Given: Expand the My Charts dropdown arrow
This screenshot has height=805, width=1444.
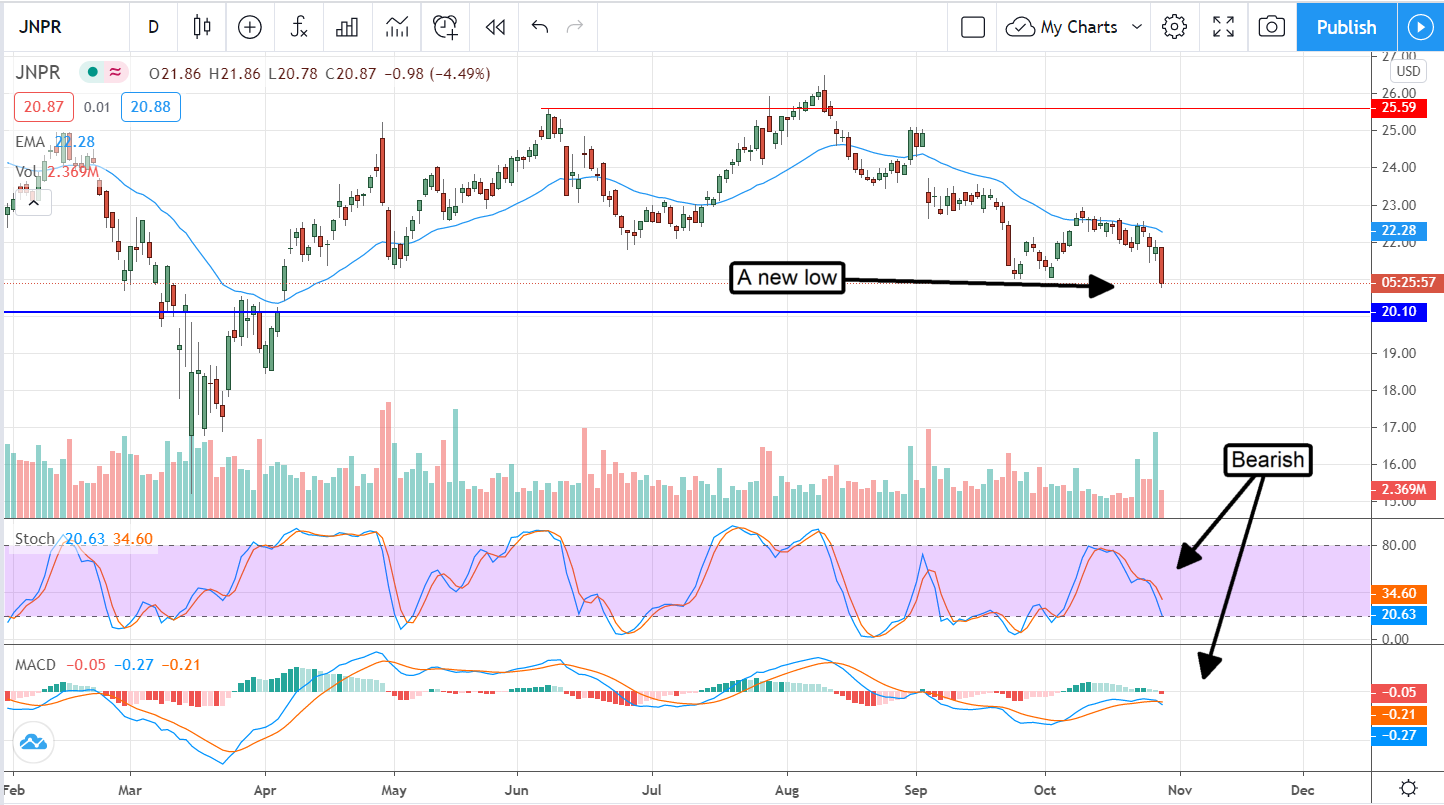Looking at the screenshot, I should 1136,27.
